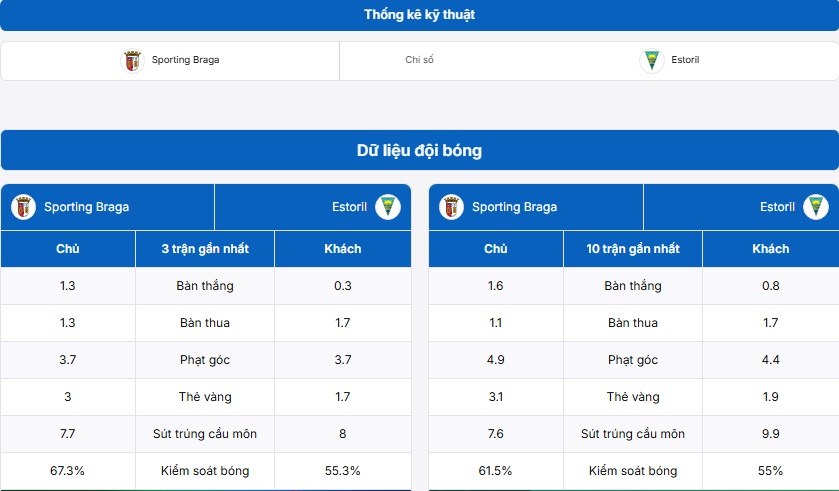Click Sporting Braga crest in 3-match panel
This screenshot has width=839, height=491.
coord(23,207)
